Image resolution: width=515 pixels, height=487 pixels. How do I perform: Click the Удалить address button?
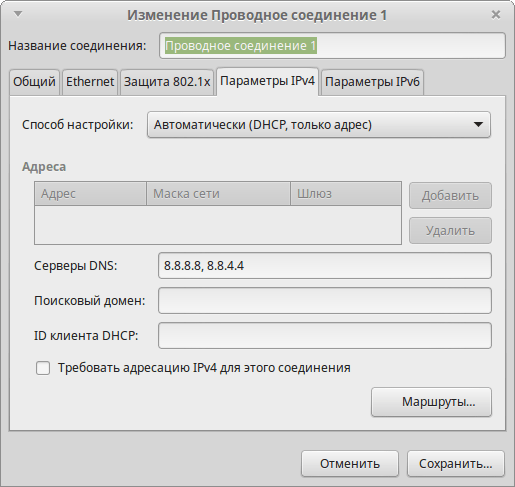[x=450, y=231]
